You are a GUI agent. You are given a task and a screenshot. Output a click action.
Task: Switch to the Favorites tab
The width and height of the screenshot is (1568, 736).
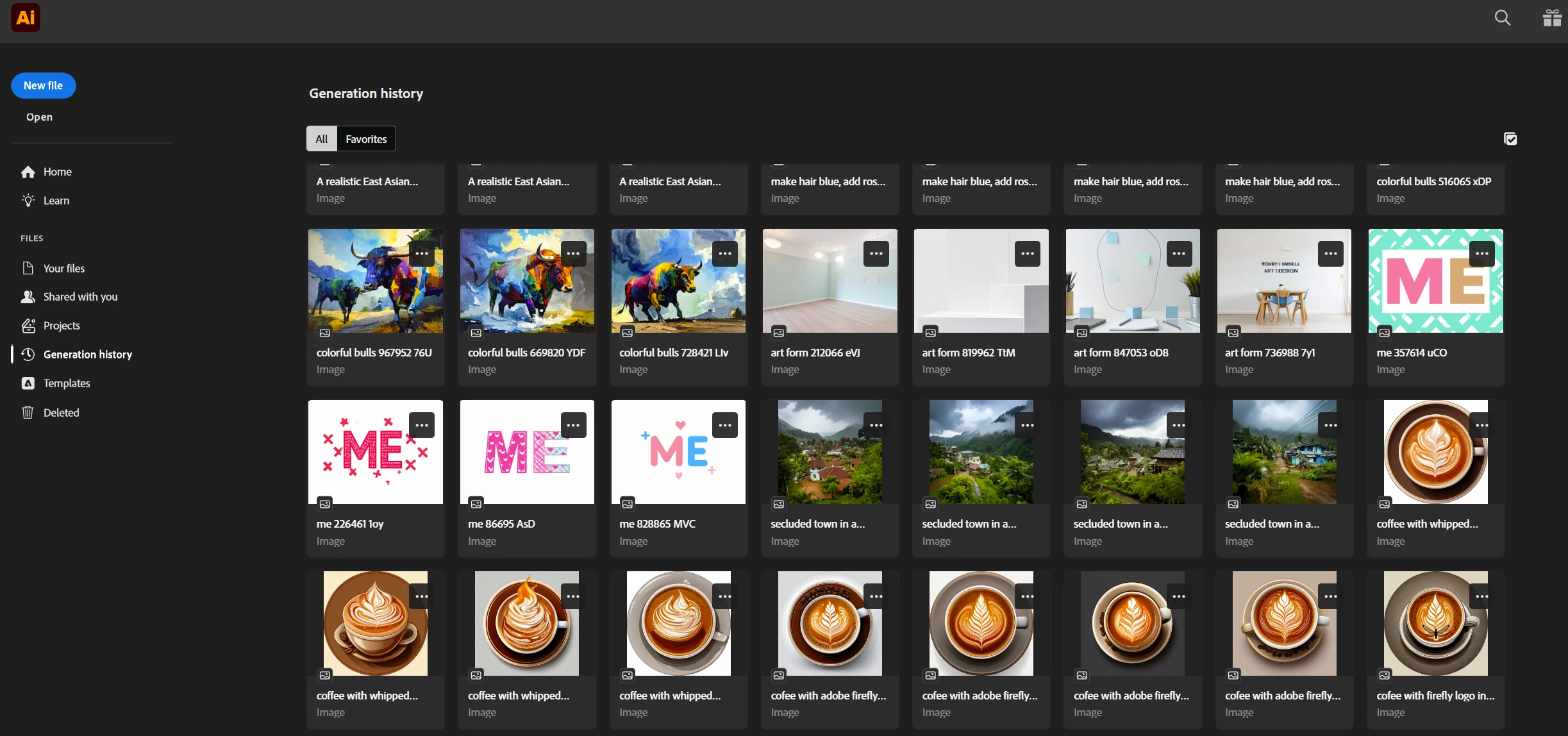click(366, 139)
